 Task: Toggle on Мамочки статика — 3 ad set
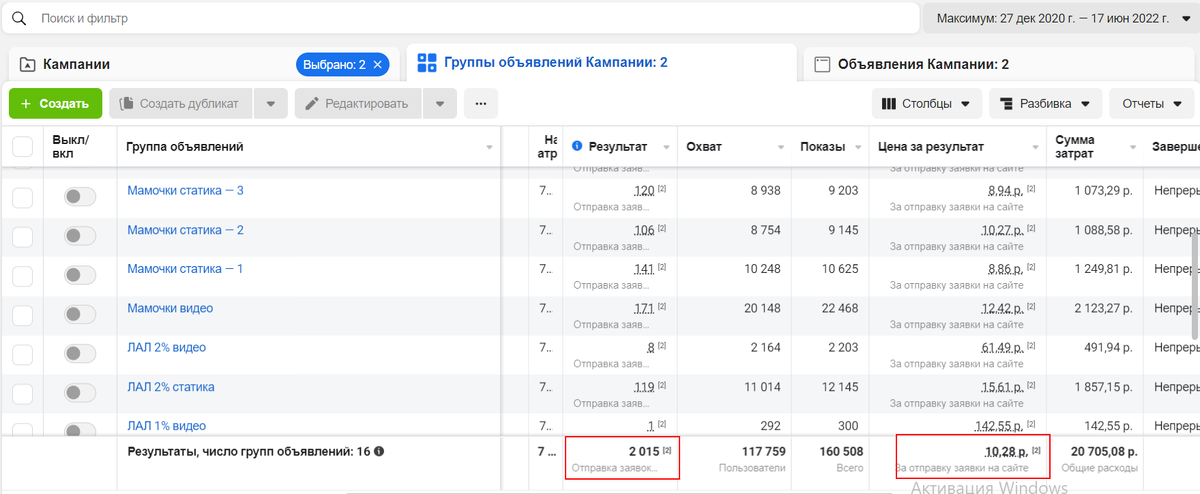tap(80, 197)
